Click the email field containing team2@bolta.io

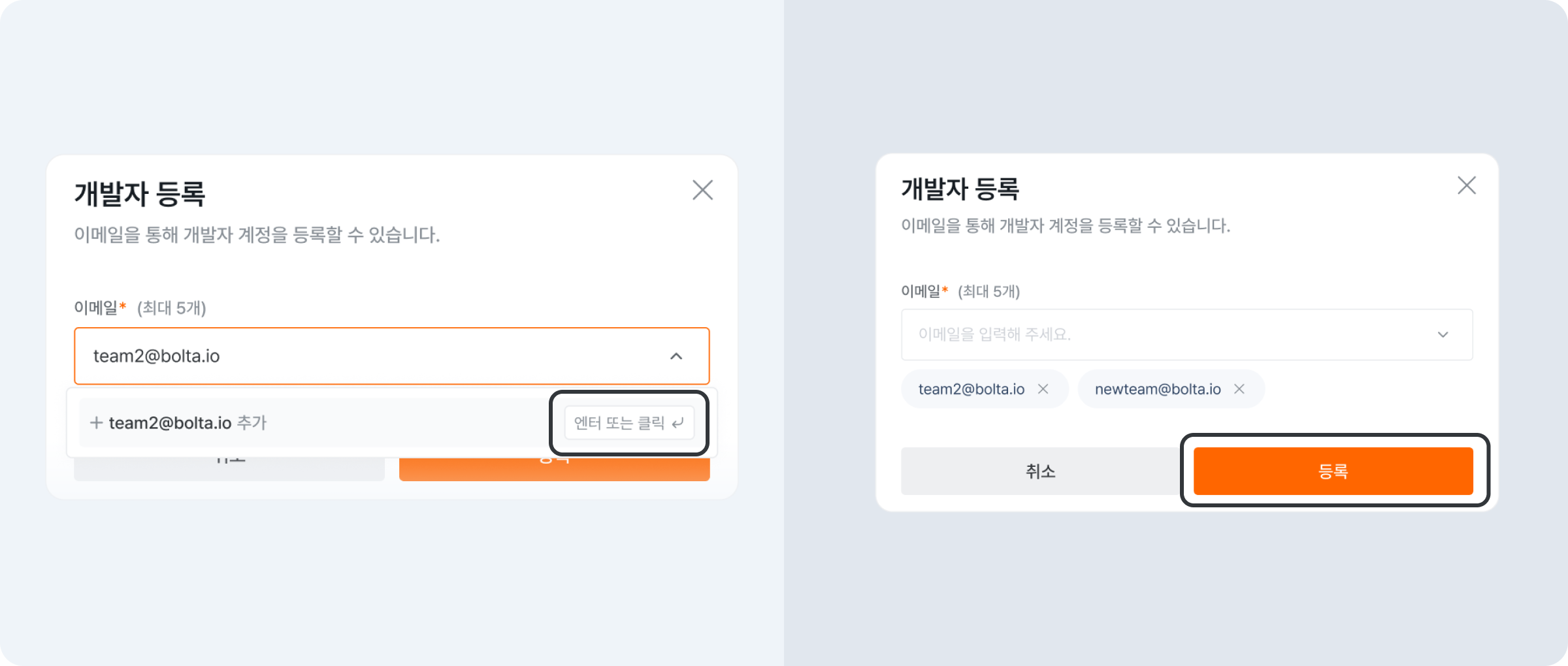click(x=391, y=356)
